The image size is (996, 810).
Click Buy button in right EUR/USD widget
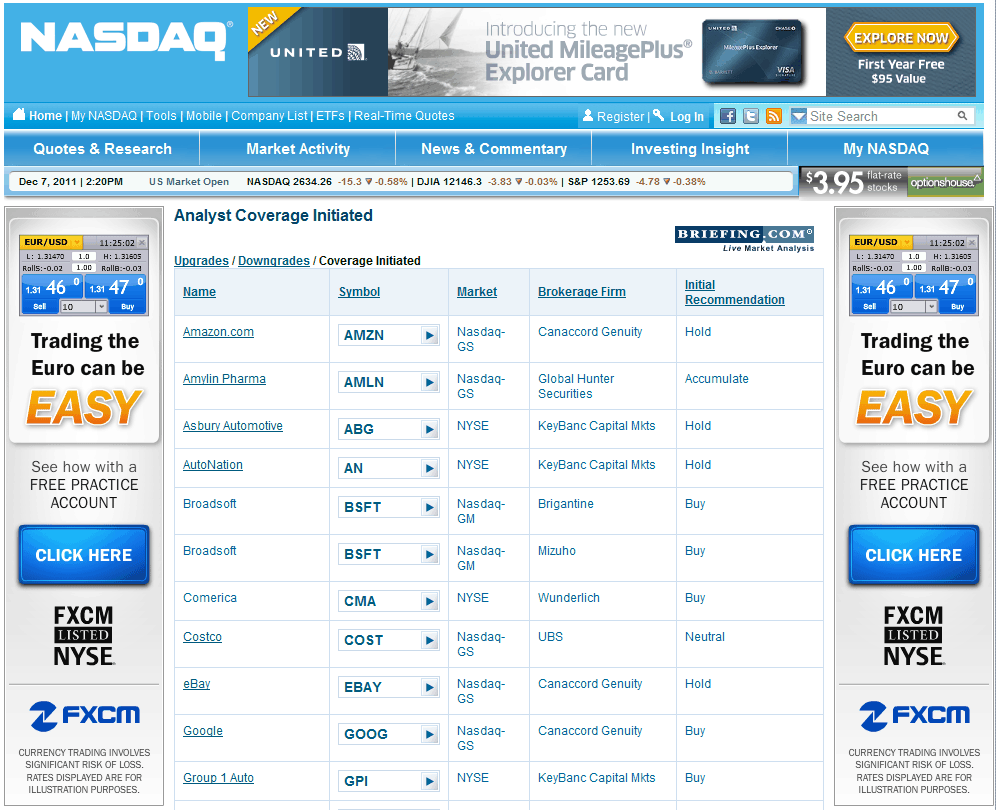tap(957, 306)
